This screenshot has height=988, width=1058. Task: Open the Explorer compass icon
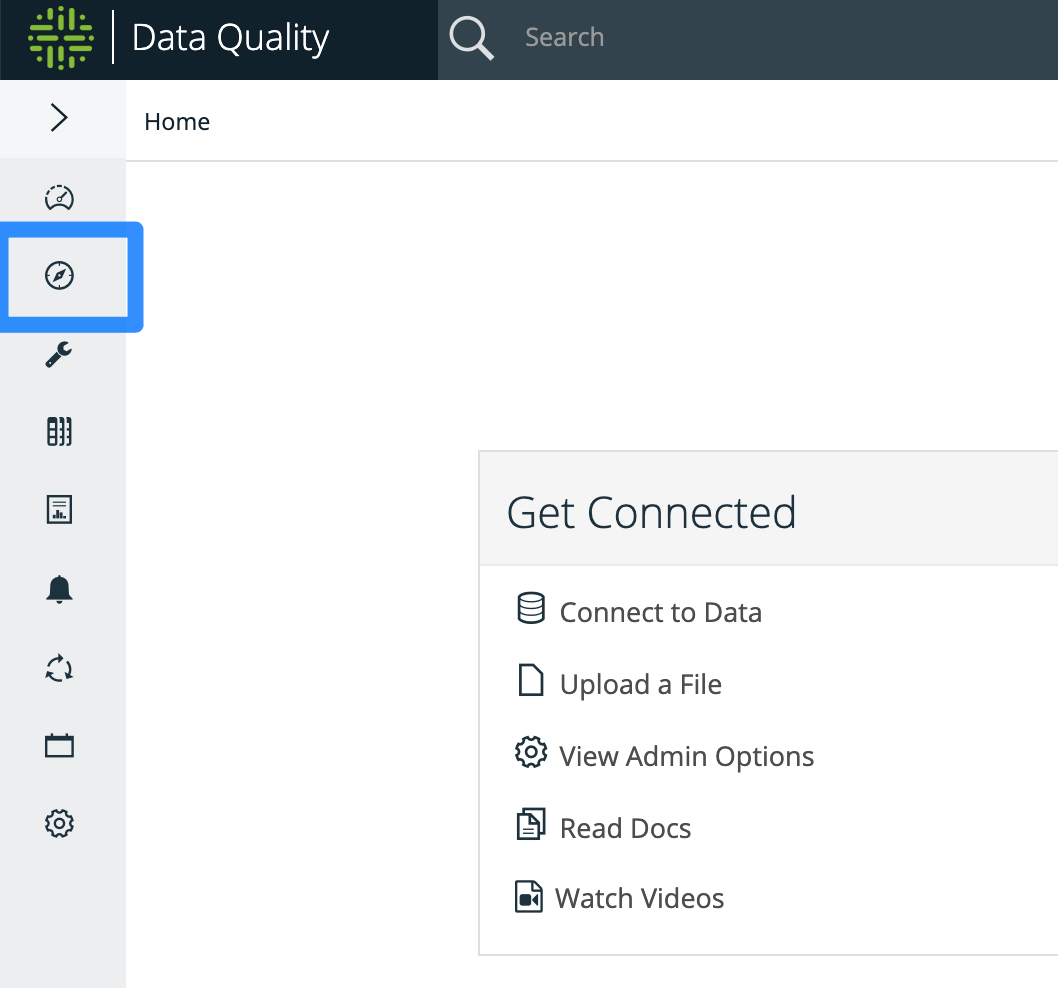click(x=60, y=276)
